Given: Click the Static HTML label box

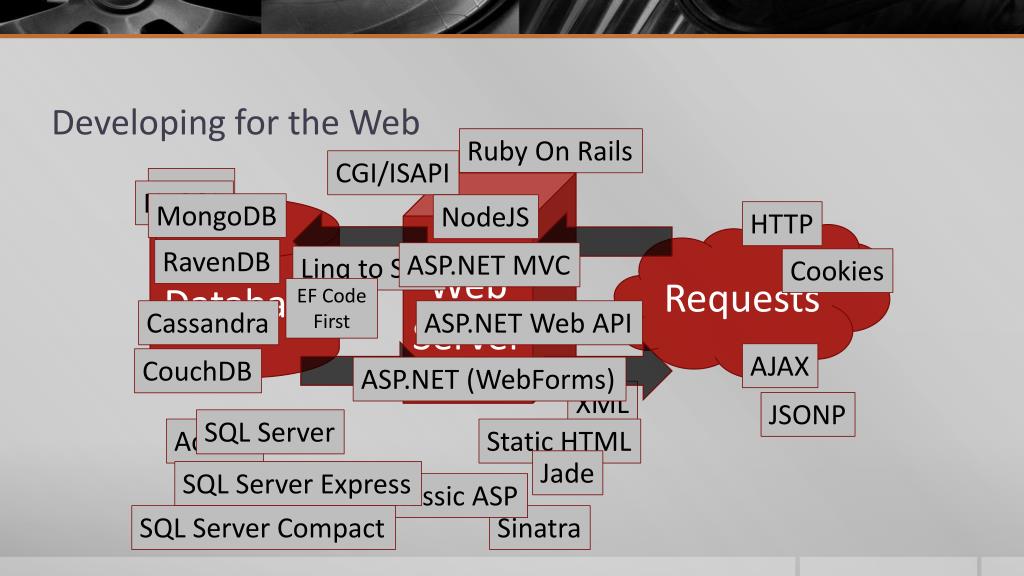Looking at the screenshot, I should [559, 441].
